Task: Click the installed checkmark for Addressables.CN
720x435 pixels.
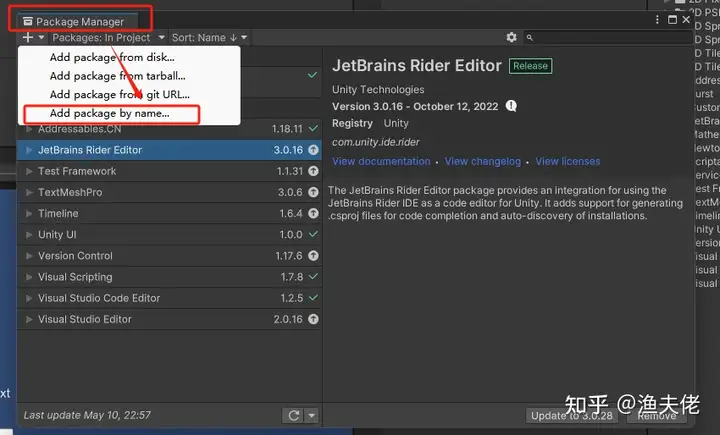Action: coord(313,129)
